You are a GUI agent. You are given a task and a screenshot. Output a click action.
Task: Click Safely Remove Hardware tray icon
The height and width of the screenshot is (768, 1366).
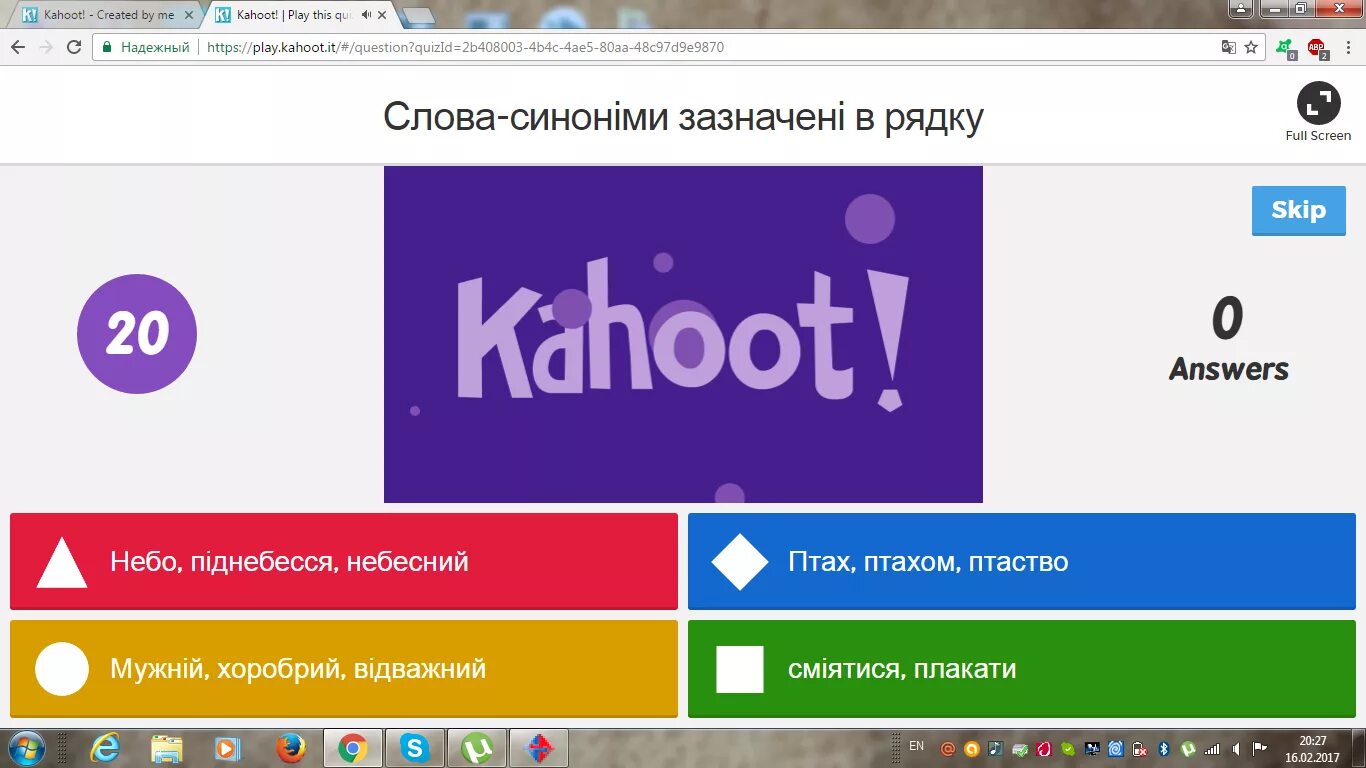click(x=1020, y=748)
